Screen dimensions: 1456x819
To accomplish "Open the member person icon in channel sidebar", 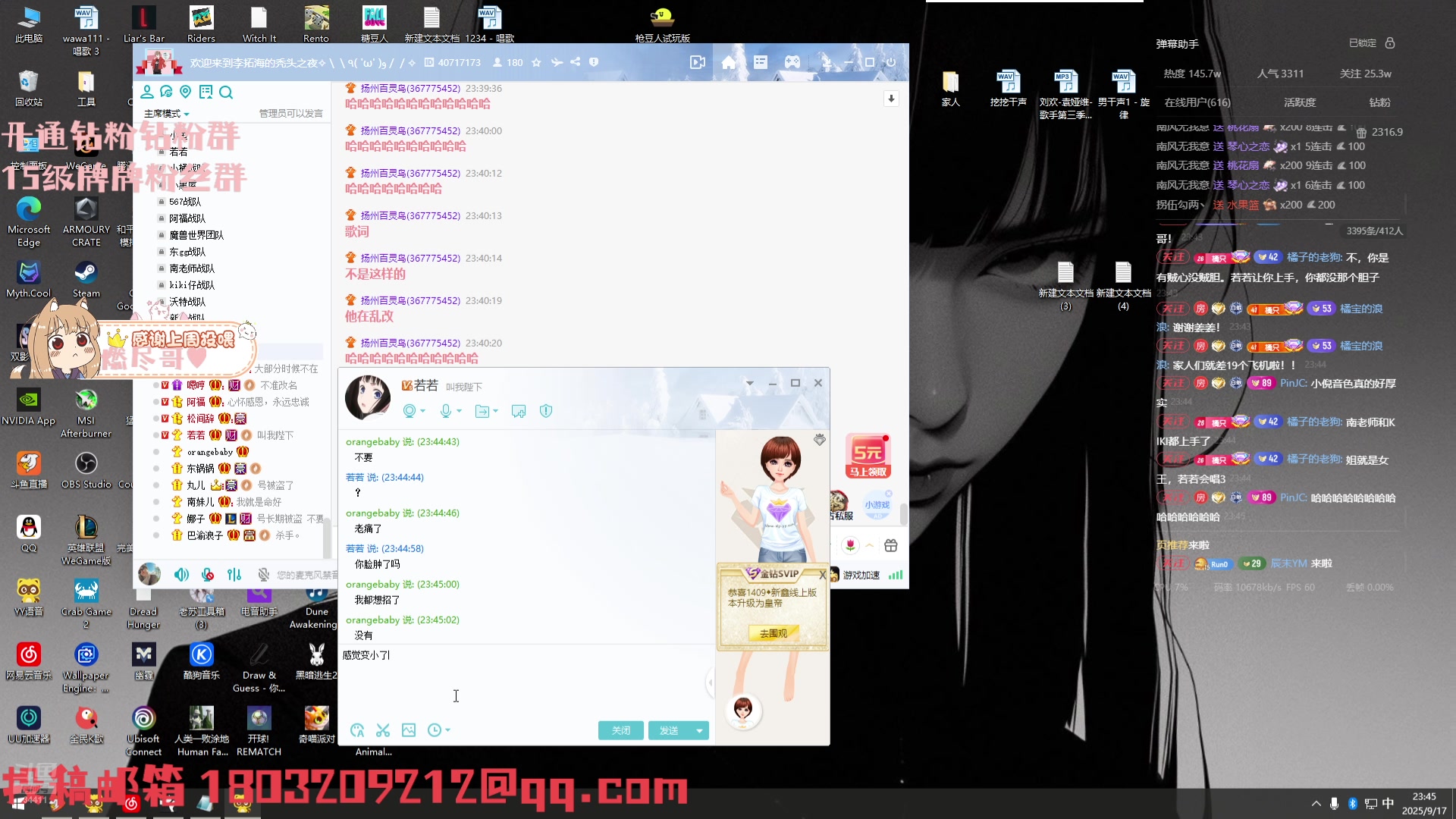I will (x=147, y=92).
